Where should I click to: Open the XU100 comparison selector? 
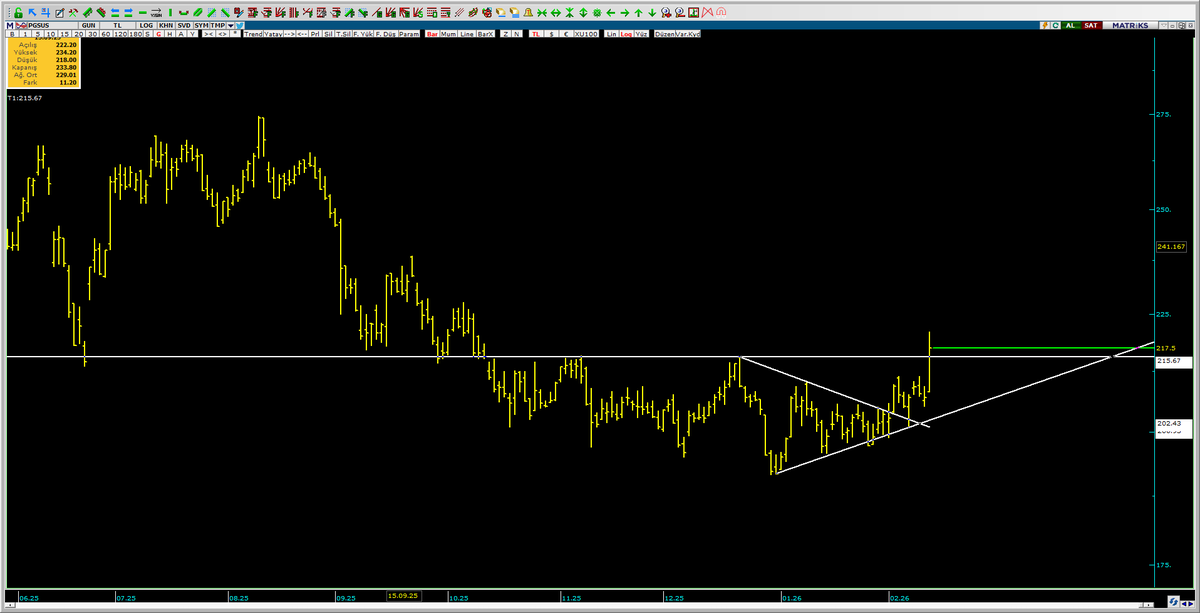587,33
